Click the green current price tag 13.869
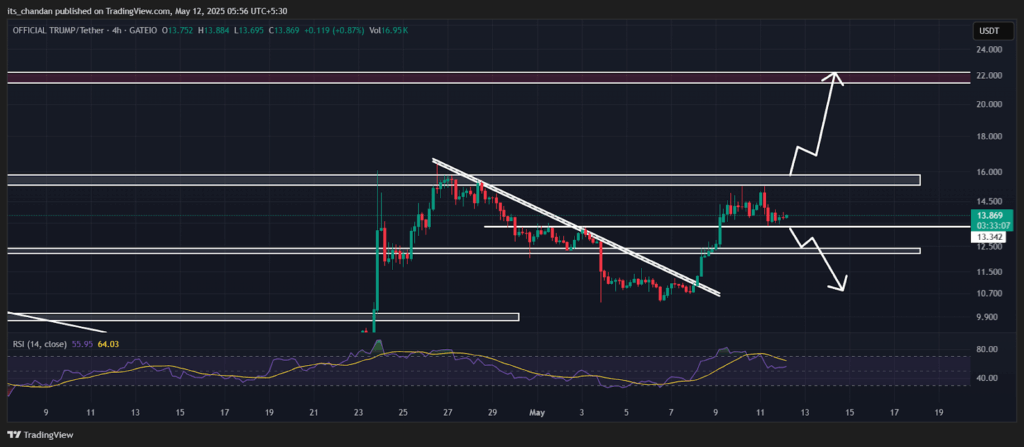 tap(991, 219)
